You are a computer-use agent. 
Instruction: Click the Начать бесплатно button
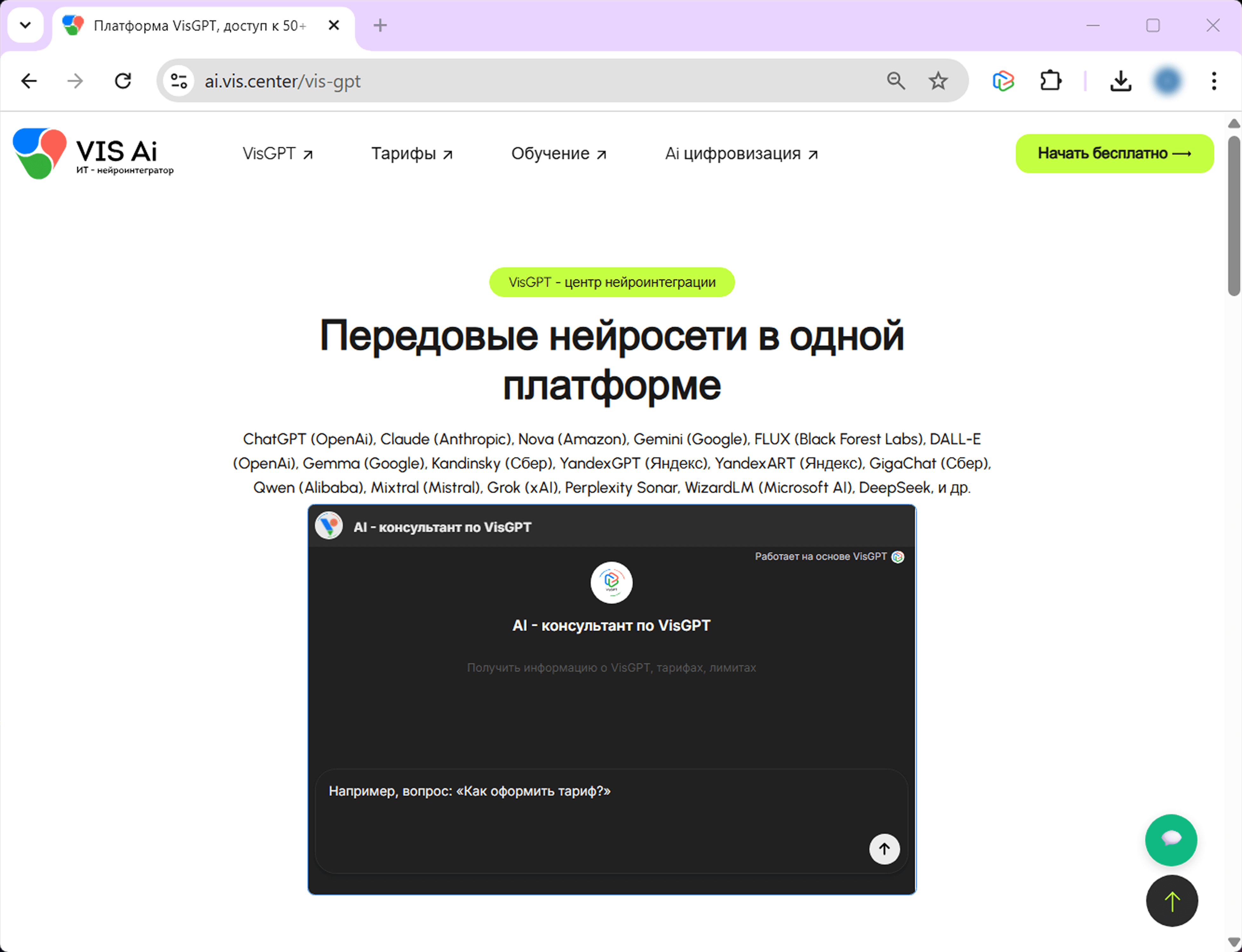pos(1114,153)
